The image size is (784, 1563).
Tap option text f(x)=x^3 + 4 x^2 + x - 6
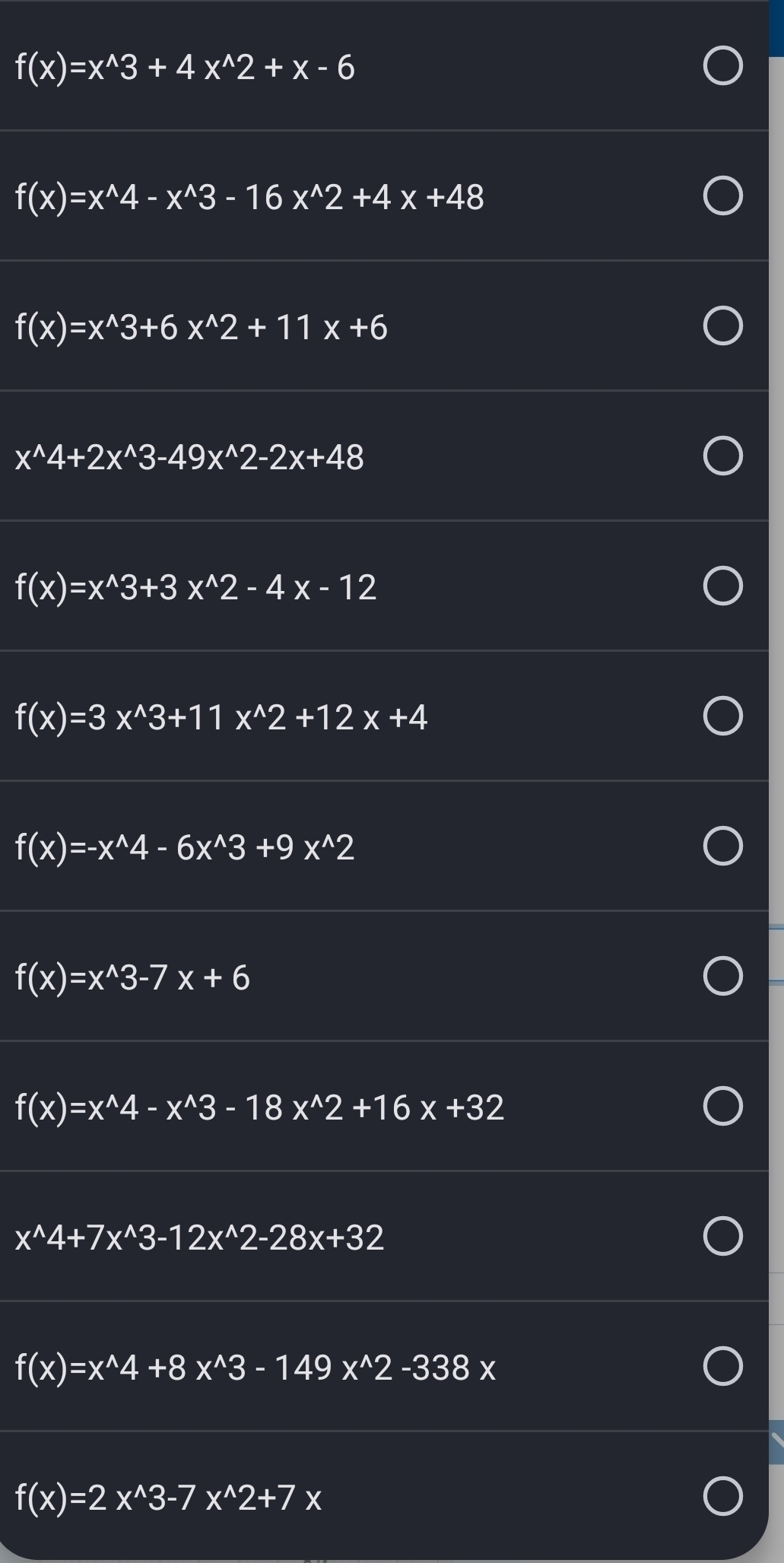[x=185, y=68]
